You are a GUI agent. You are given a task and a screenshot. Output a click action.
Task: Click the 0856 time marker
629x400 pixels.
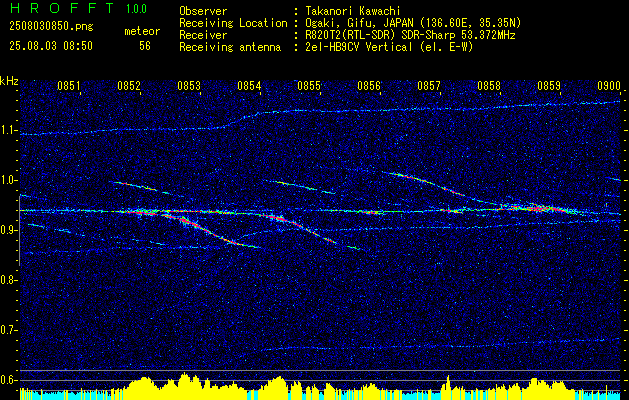click(x=369, y=86)
